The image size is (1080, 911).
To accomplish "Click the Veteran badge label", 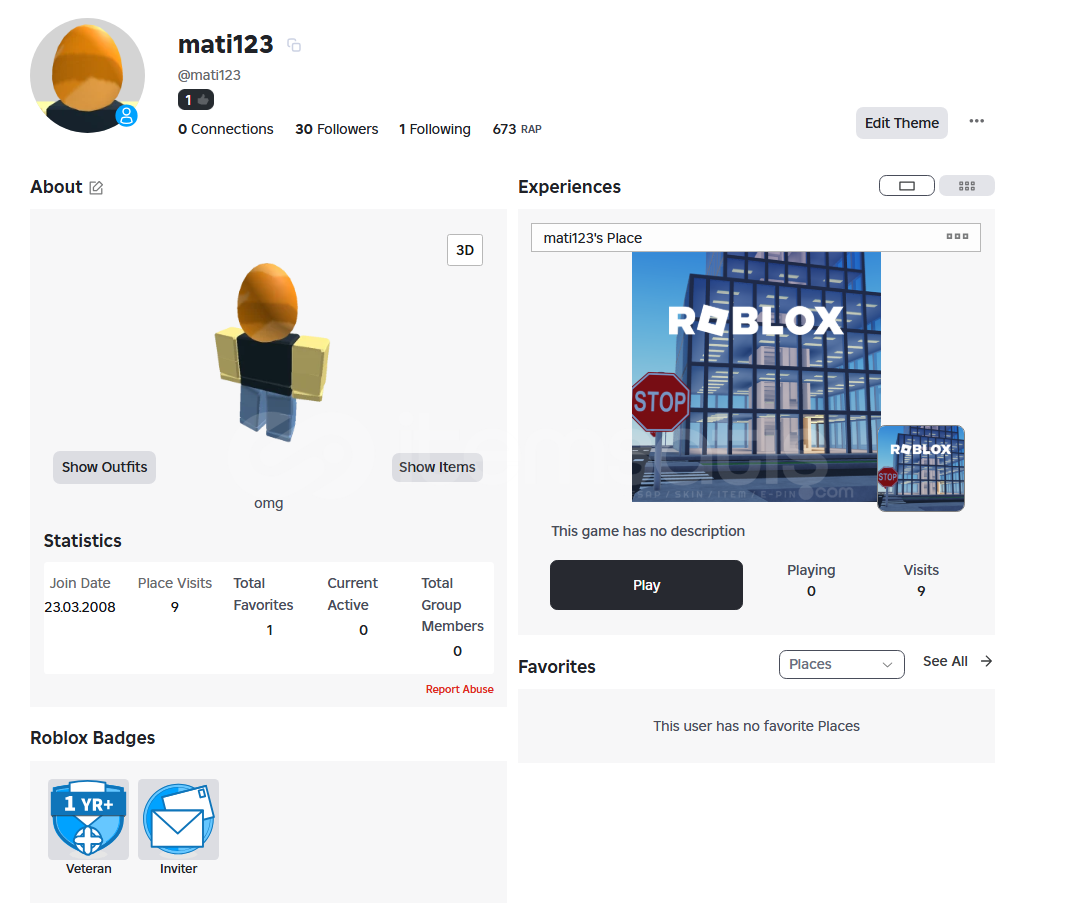I will click(x=88, y=869).
